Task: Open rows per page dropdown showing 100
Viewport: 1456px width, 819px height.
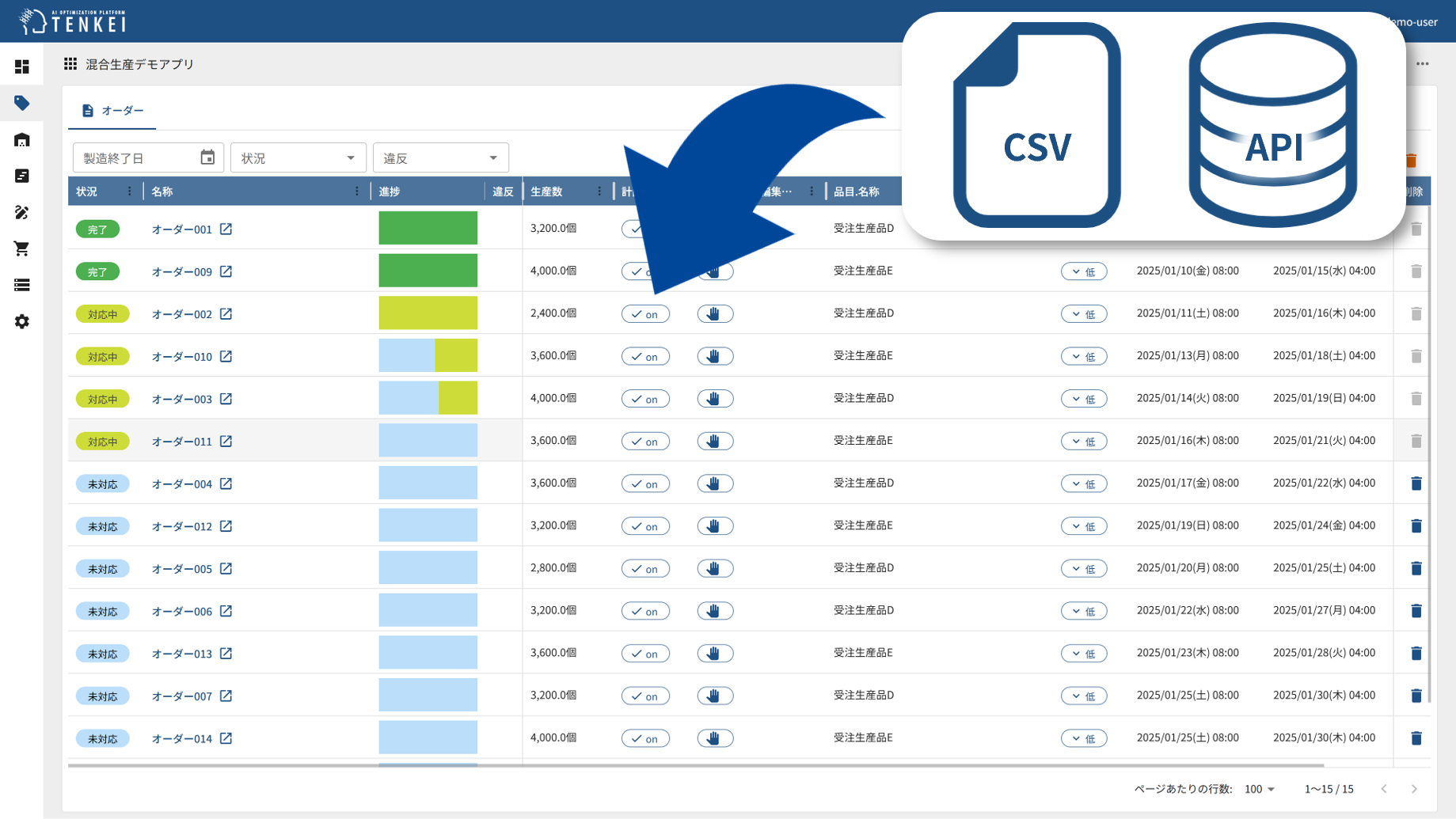Action: pyautogui.click(x=1260, y=789)
